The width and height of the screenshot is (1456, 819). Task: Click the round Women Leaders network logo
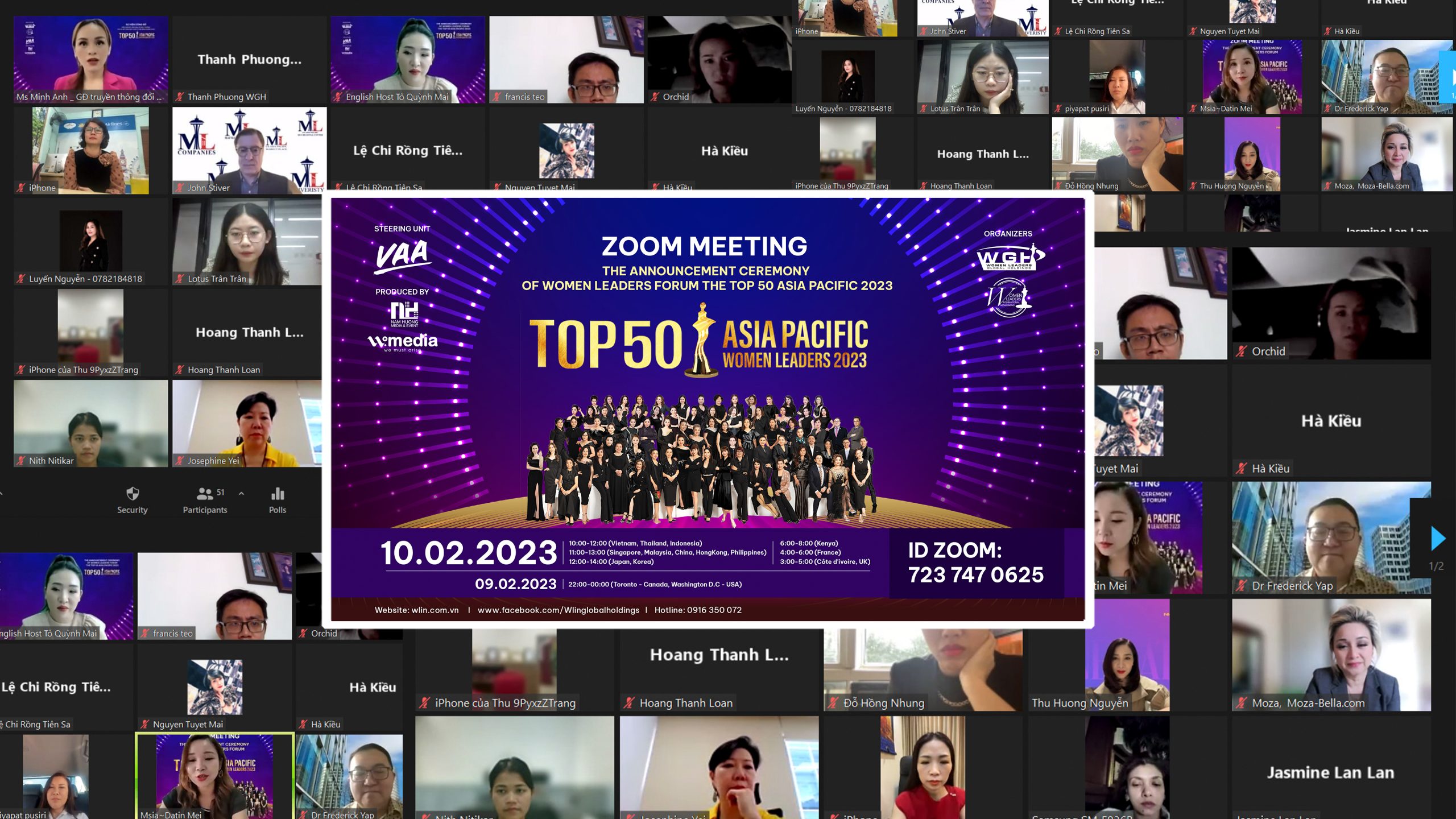(1008, 297)
